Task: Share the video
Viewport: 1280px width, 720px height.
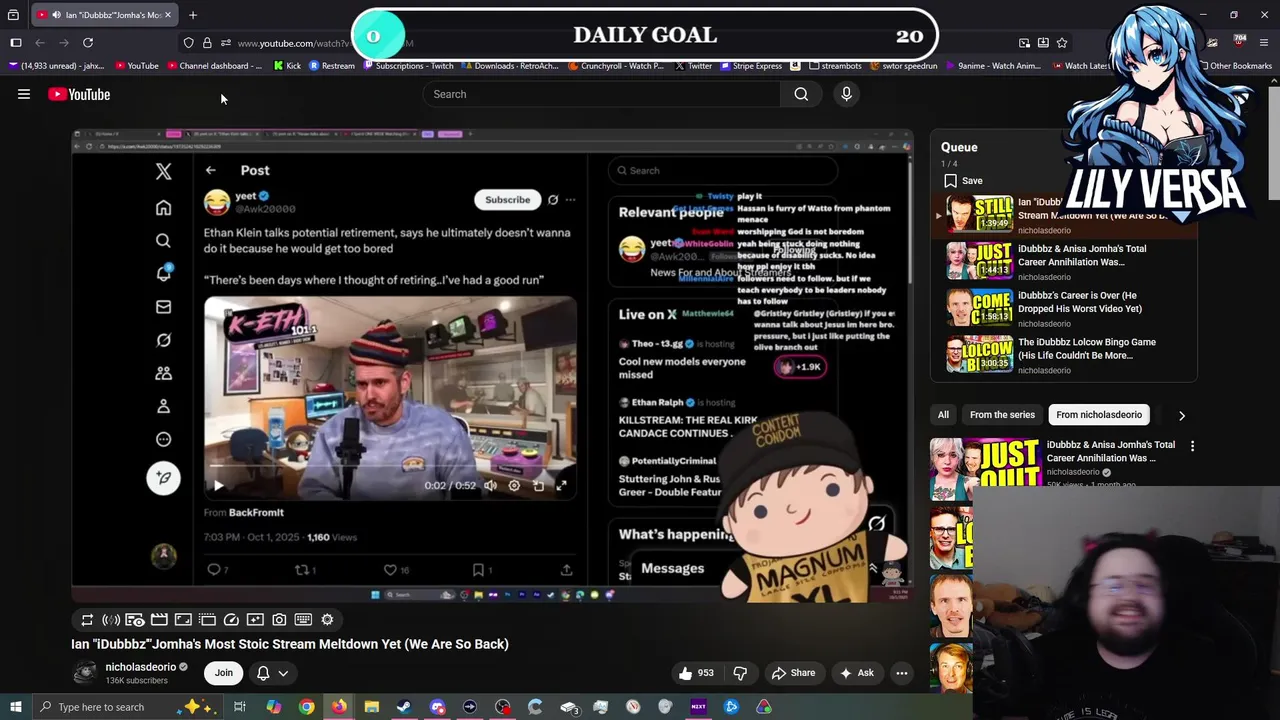Action: pyautogui.click(x=793, y=673)
